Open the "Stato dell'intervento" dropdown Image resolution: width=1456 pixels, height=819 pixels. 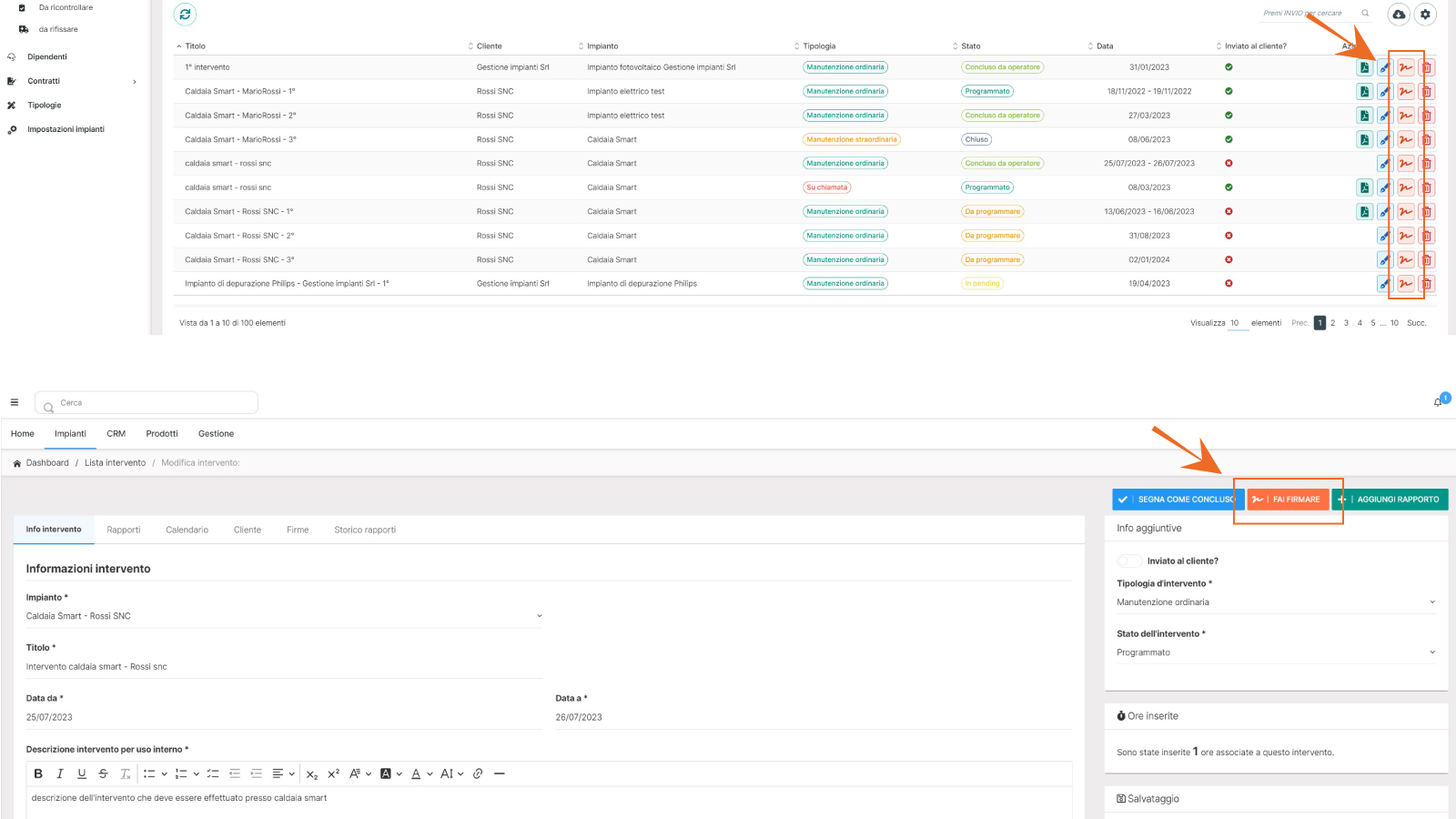(1275, 652)
